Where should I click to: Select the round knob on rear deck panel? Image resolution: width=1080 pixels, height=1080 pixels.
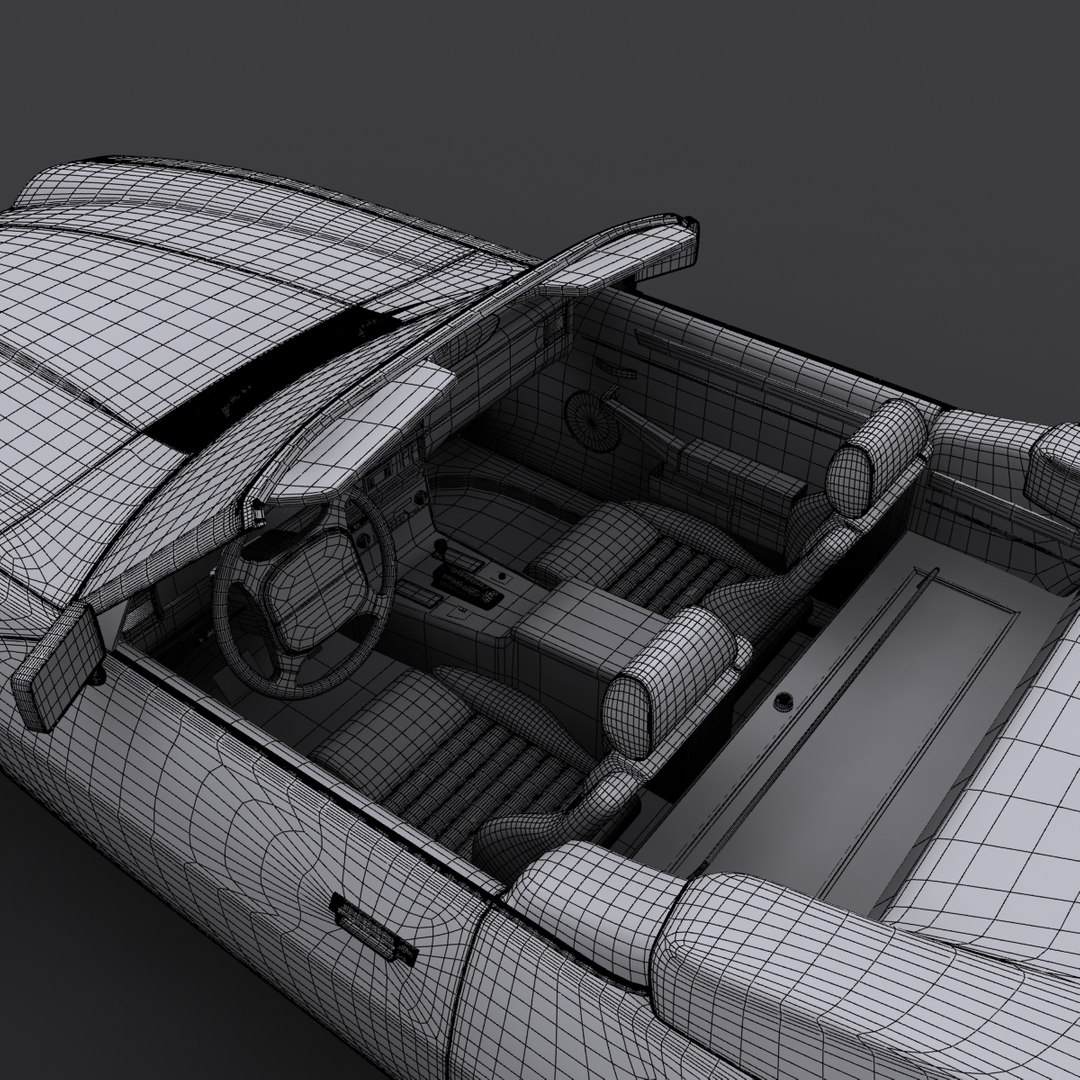(782, 701)
